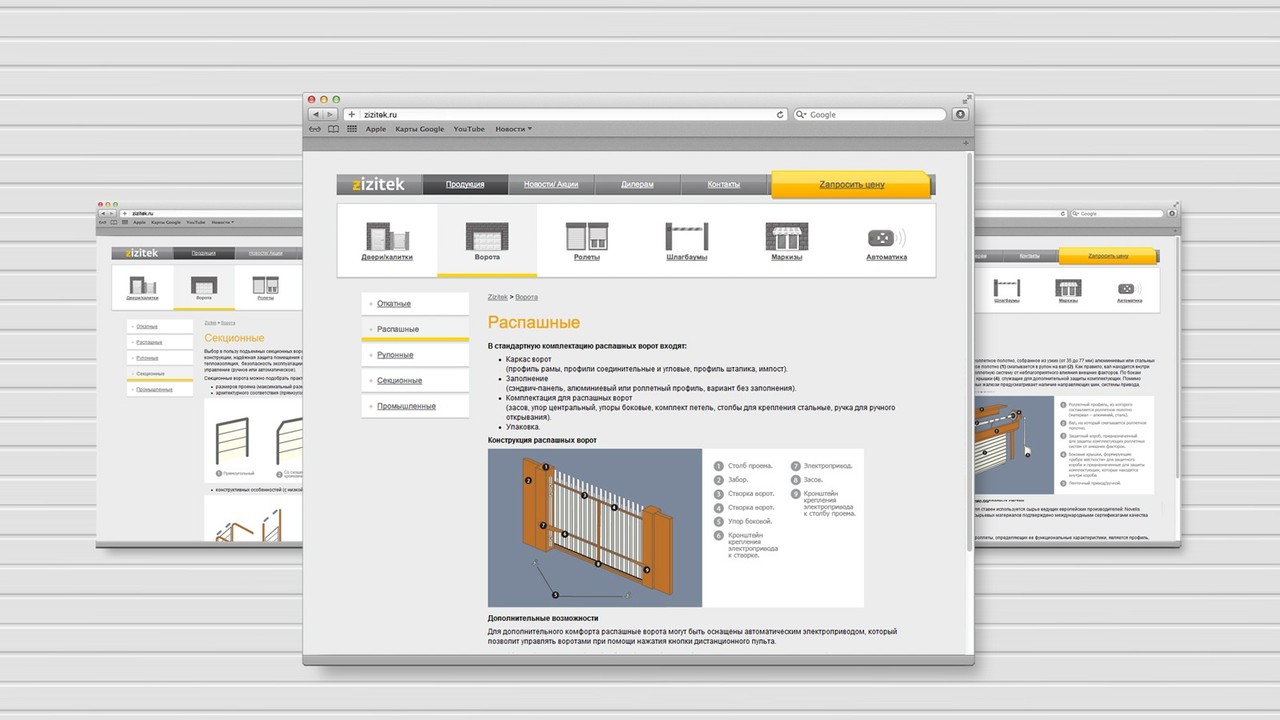Open Top Sites grid icon in front browser
The width and height of the screenshot is (1280, 720).
point(351,129)
